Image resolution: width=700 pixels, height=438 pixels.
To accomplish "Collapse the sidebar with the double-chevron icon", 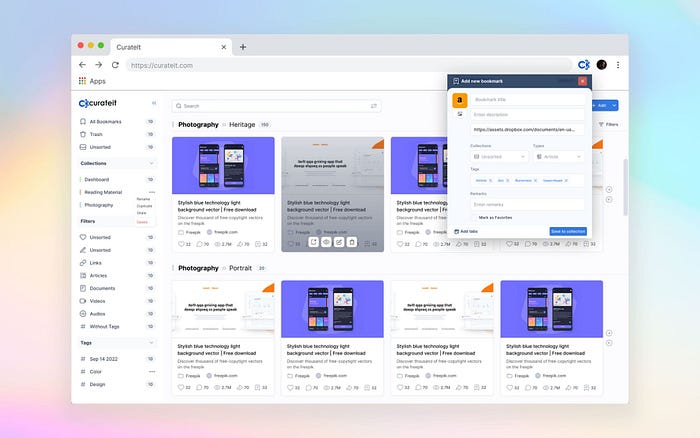I will [x=154, y=103].
